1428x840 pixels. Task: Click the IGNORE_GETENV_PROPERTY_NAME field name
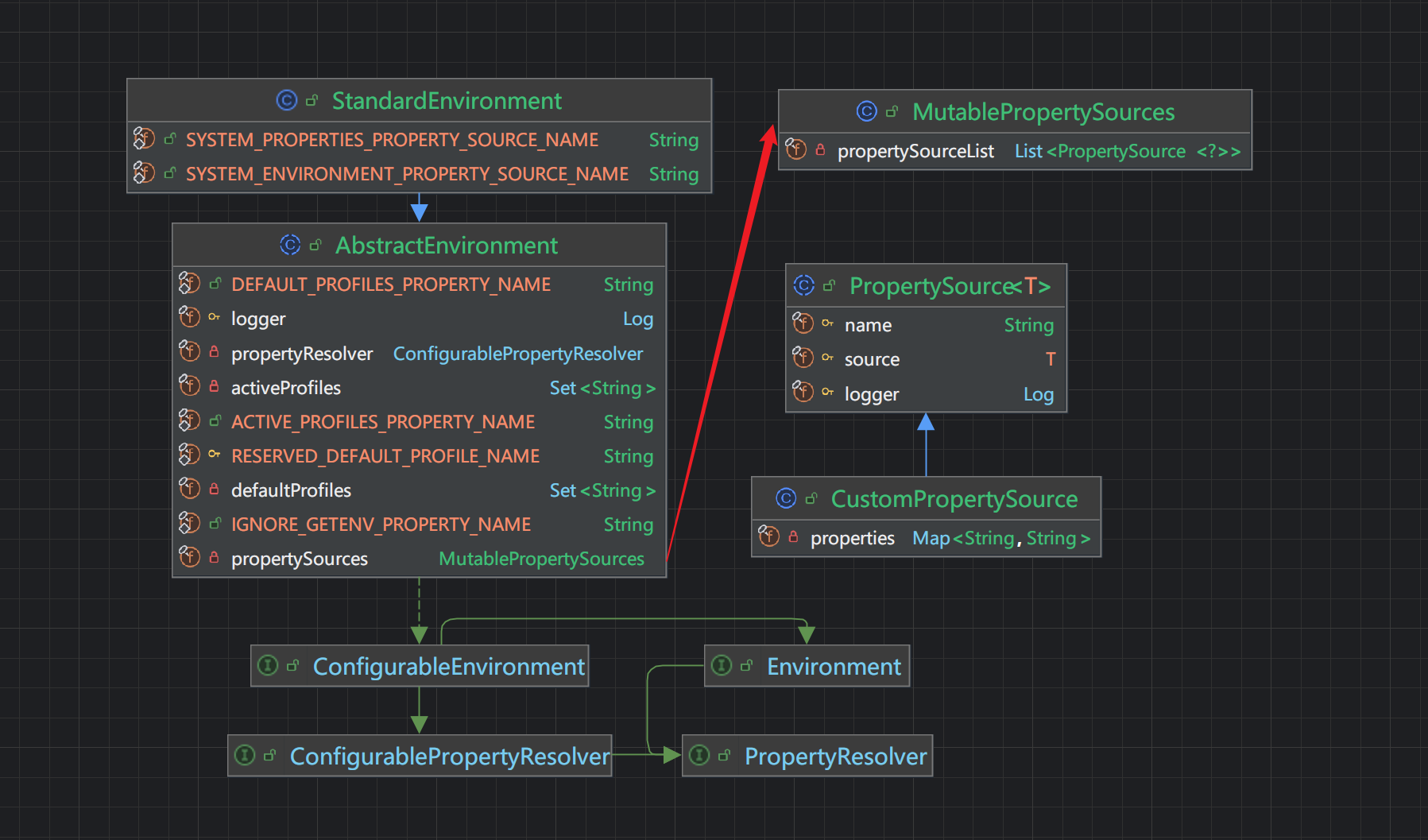pos(381,525)
